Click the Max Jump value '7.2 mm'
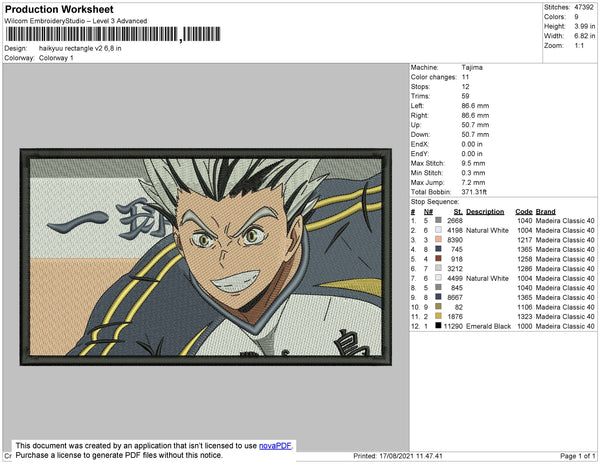Image resolution: width=600 pixels, height=464 pixels. (473, 182)
